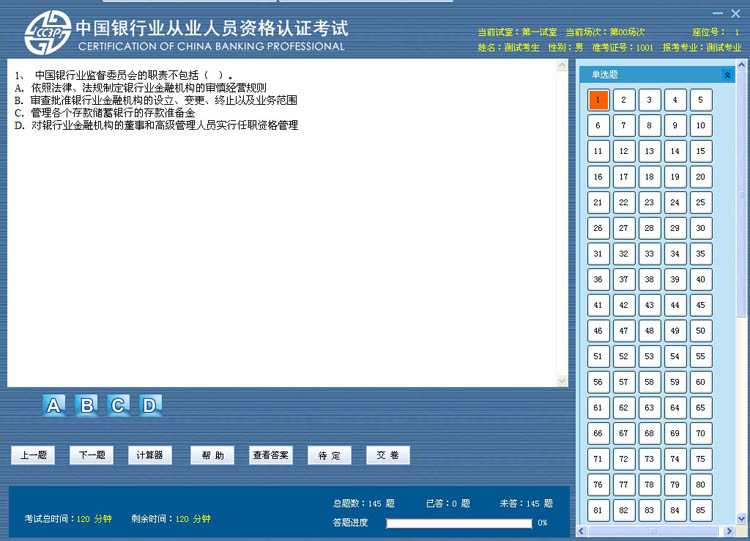The height and width of the screenshot is (541, 750).
Task: Jump to question 3
Action: (649, 100)
